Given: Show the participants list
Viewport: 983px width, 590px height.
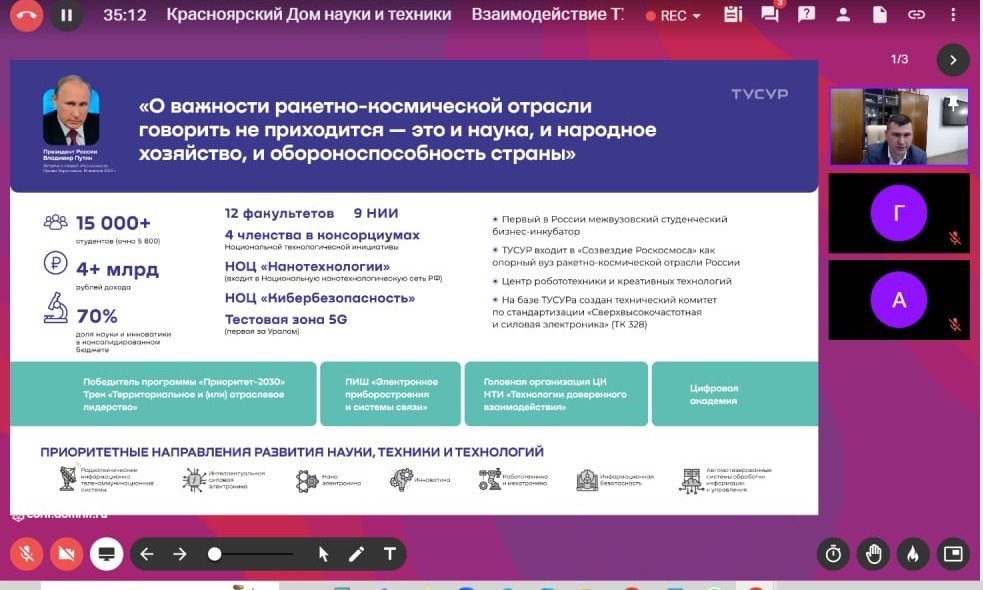Looking at the screenshot, I should pos(843,14).
